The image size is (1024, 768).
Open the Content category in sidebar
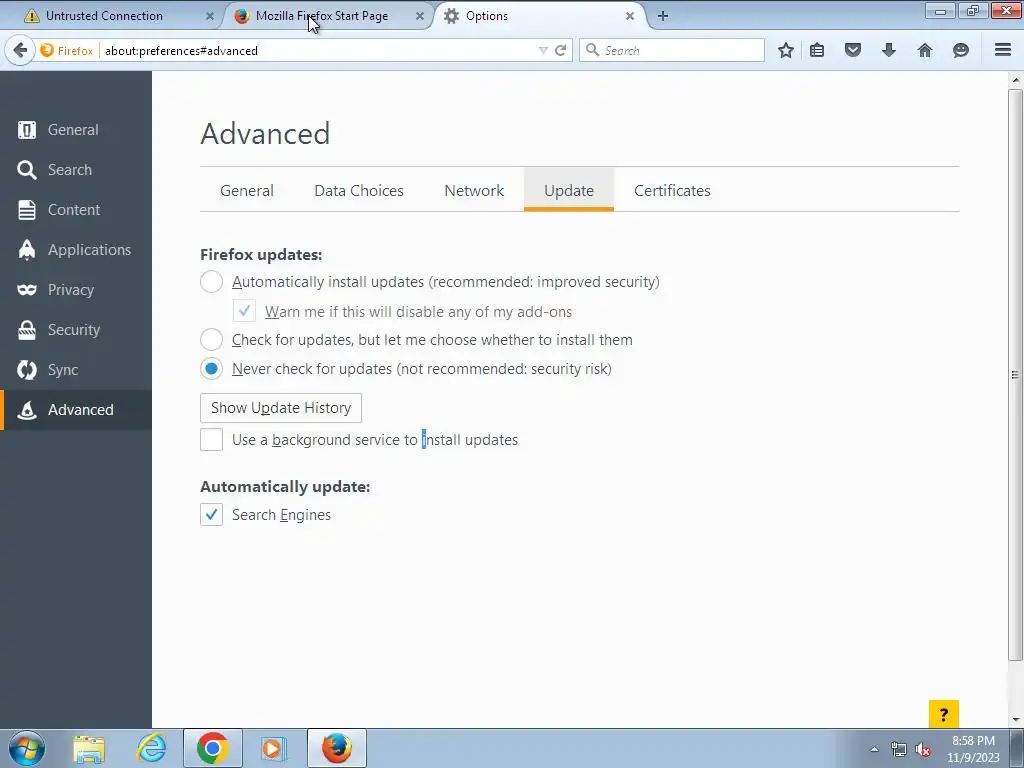click(76, 210)
